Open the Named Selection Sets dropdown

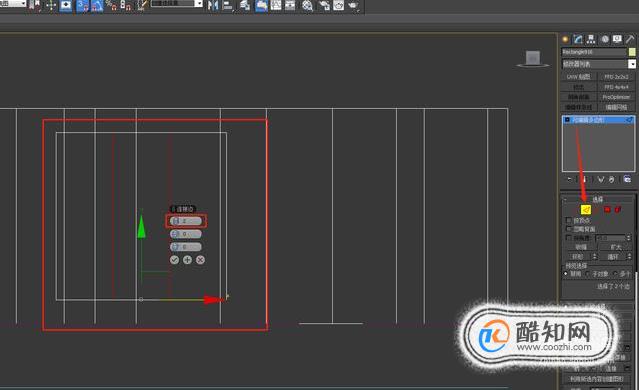(177, 4)
